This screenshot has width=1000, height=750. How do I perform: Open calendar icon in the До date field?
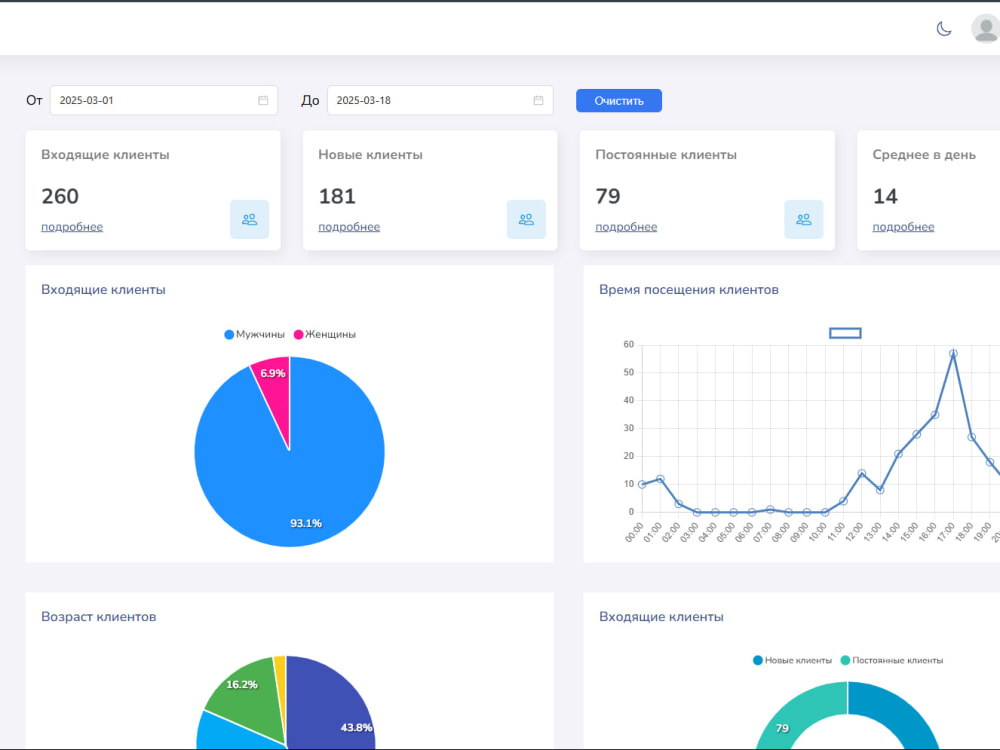[538, 100]
